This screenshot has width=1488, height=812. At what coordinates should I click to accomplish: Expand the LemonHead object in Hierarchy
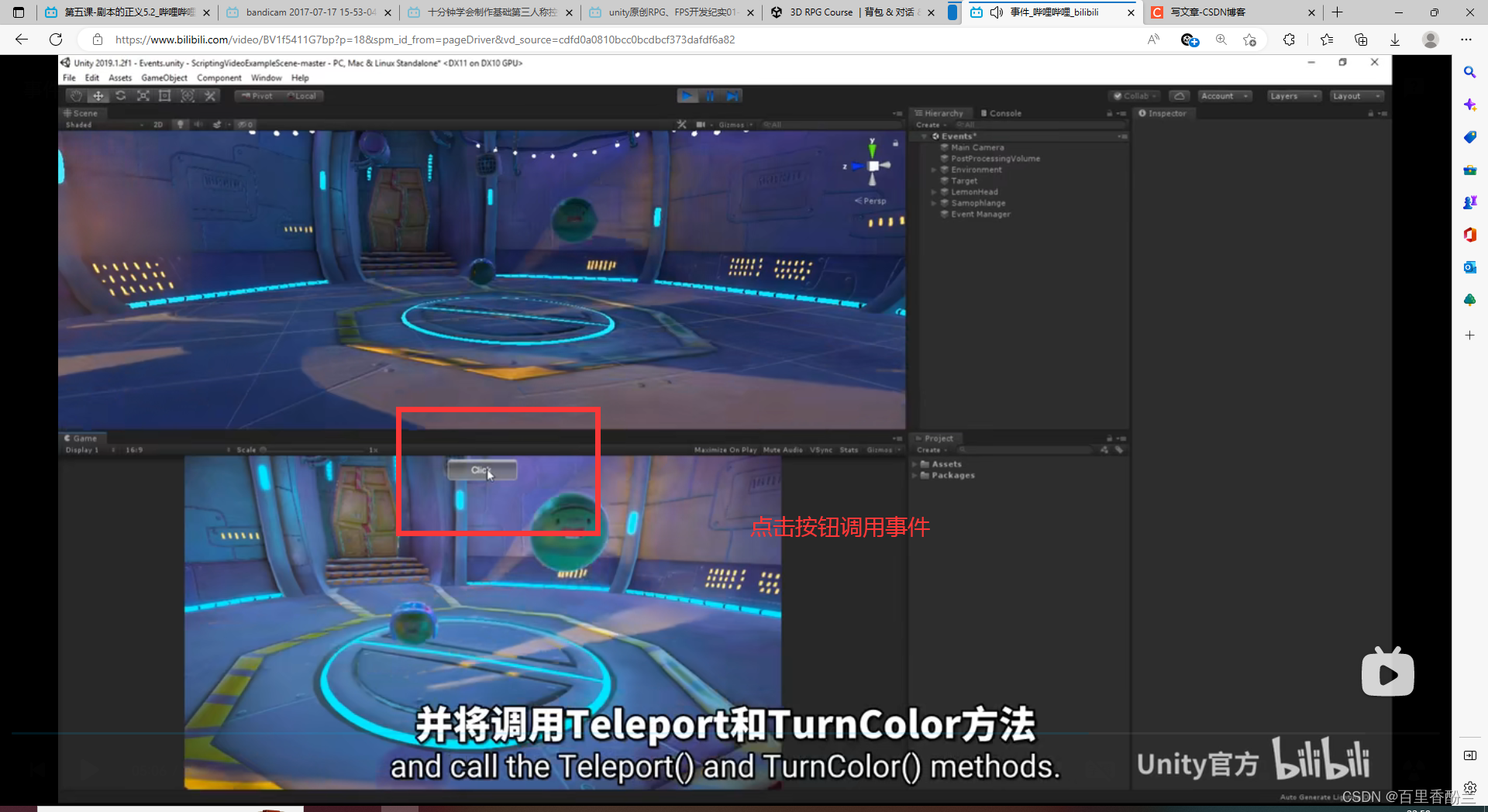(x=933, y=192)
